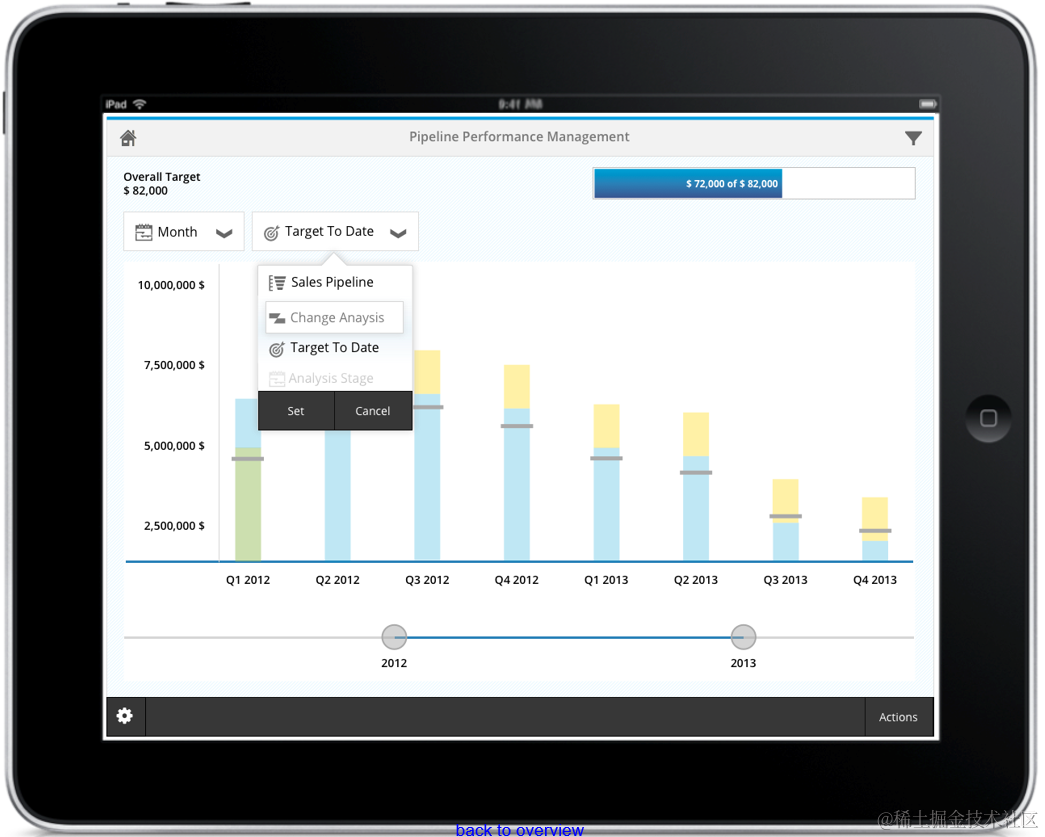This screenshot has width=1045, height=837.
Task: Click the 2,500,000 $ axis value
Action: 174,526
